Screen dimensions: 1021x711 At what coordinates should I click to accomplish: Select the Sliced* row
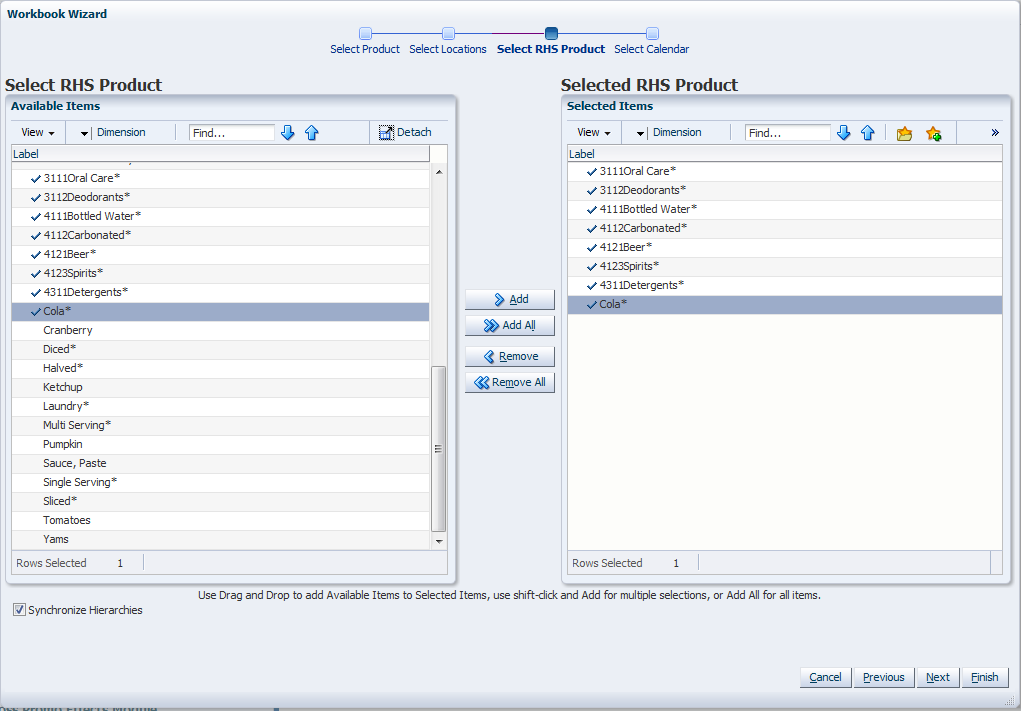pyautogui.click(x=220, y=501)
